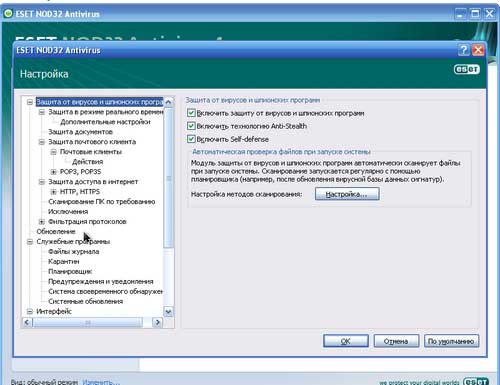Viewport: 500px width, 385px height.
Task: Click the ESET logo in the dialog header
Action: pyautogui.click(x=467, y=69)
